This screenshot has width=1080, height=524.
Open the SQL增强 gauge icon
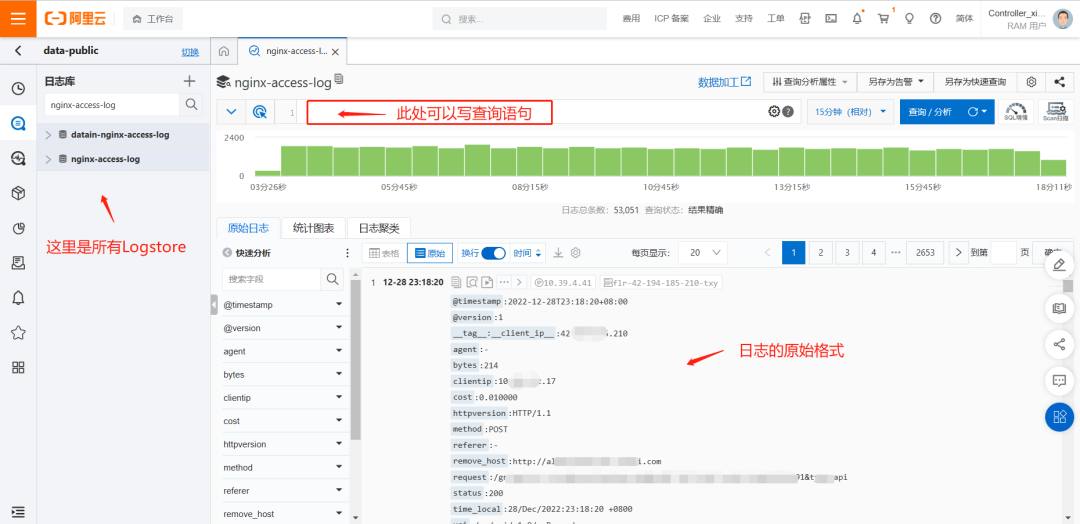point(1016,112)
